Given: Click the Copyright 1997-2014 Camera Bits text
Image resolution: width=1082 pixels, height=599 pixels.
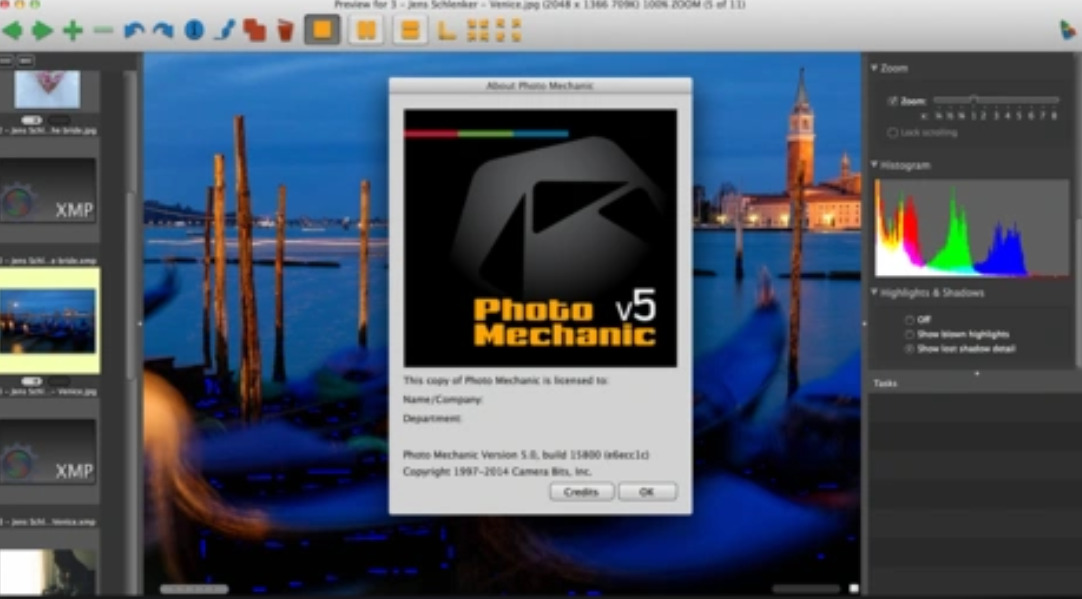Looking at the screenshot, I should 497,472.
